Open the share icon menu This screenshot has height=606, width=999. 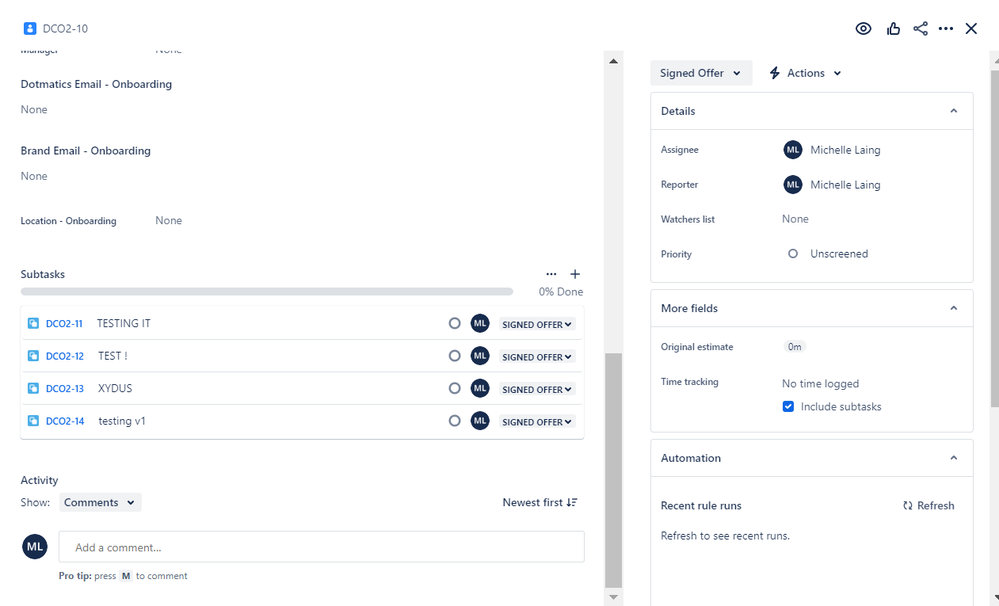pyautogui.click(x=920, y=29)
